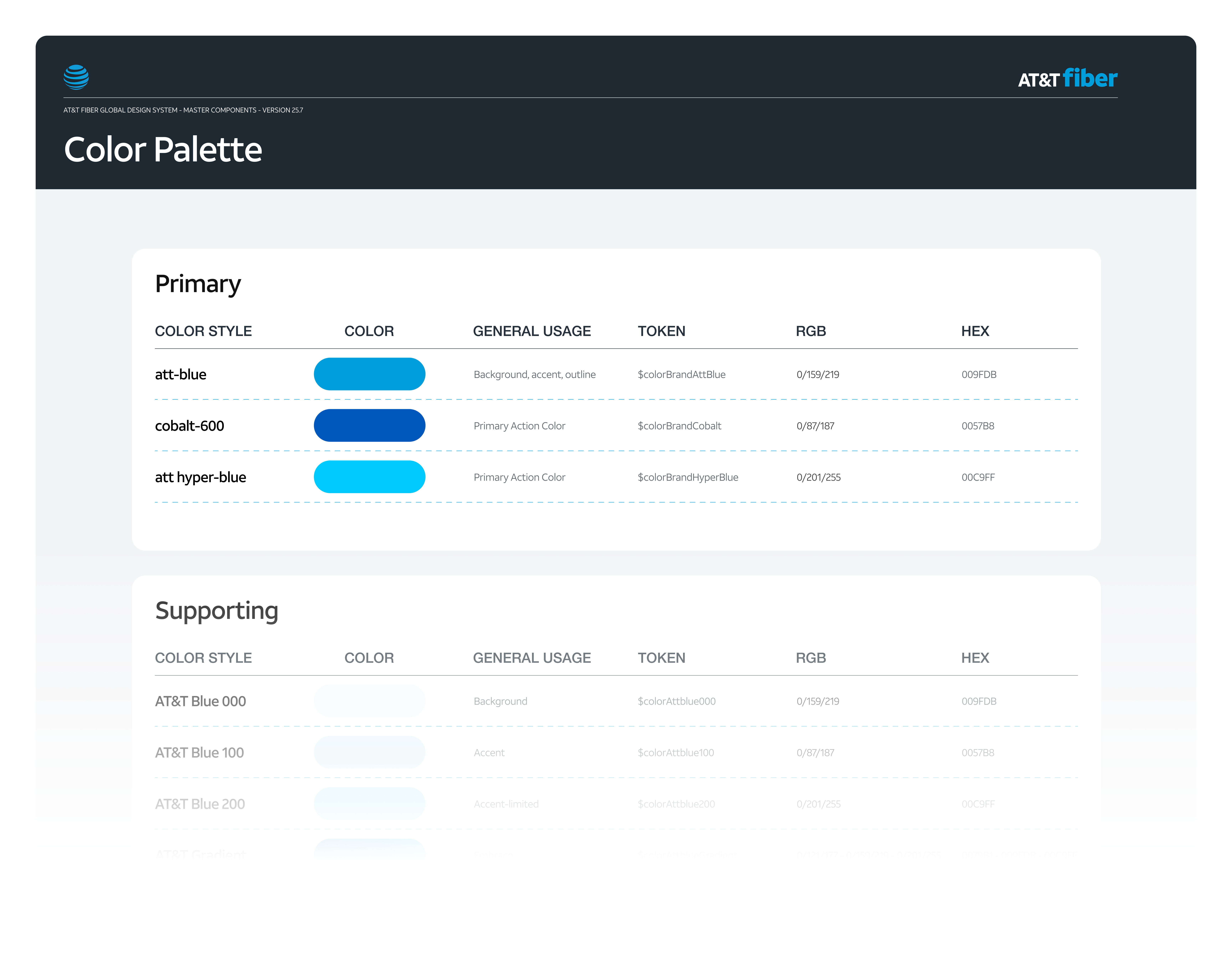
Task: Click the $colorBrandAttBlue token text
Action: 681,375
